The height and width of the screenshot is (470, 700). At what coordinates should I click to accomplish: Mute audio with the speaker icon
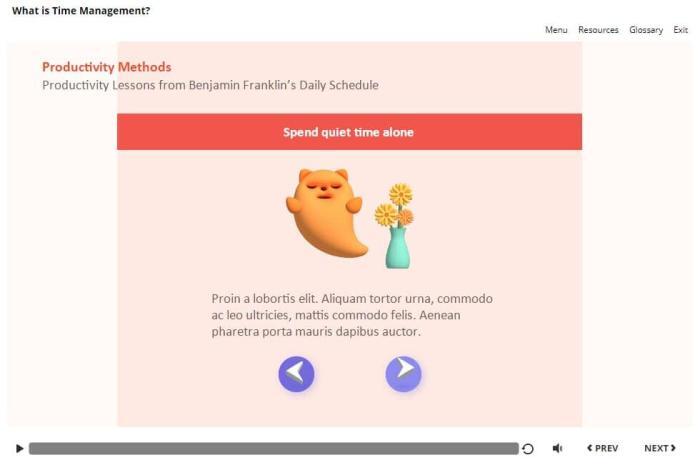[558, 448]
